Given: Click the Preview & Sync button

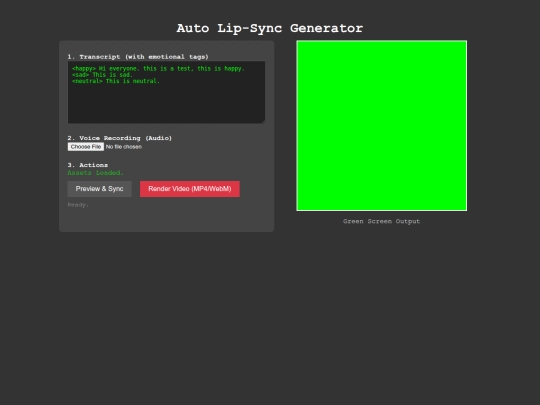Looking at the screenshot, I should 100,189.
